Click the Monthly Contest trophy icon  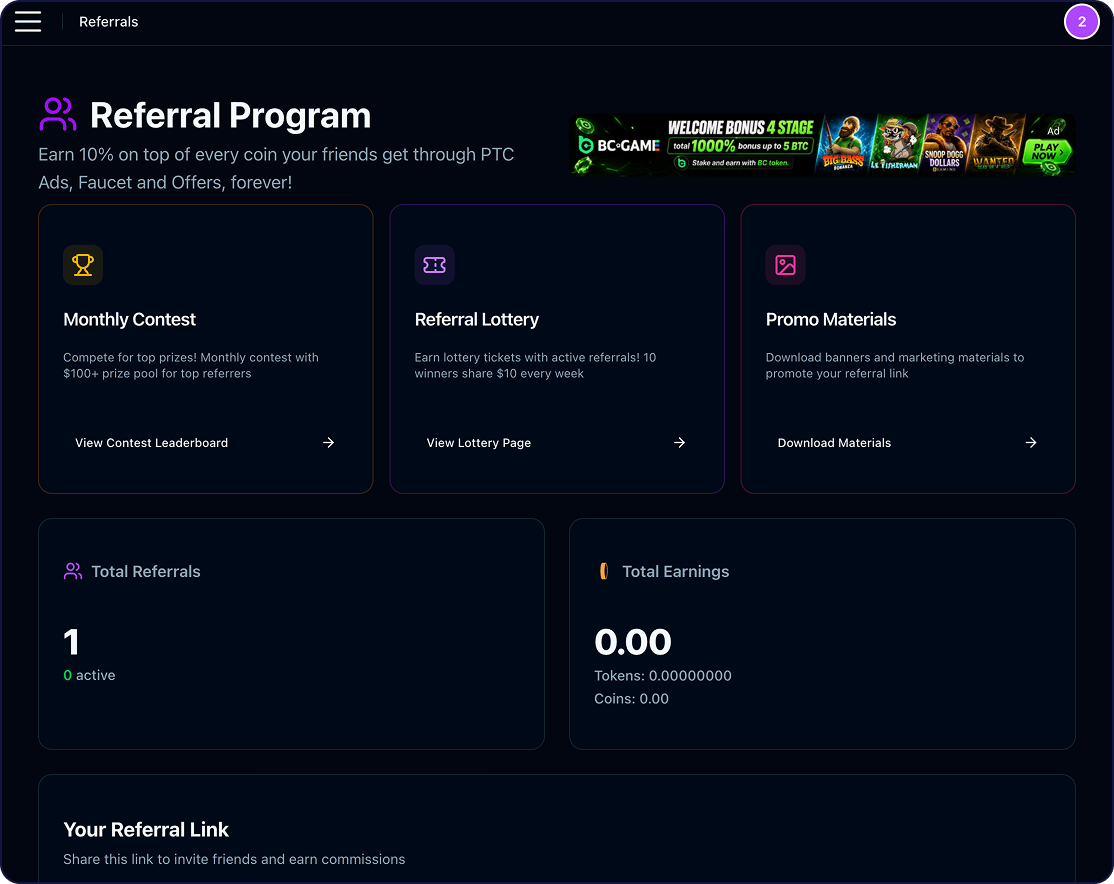click(82, 265)
